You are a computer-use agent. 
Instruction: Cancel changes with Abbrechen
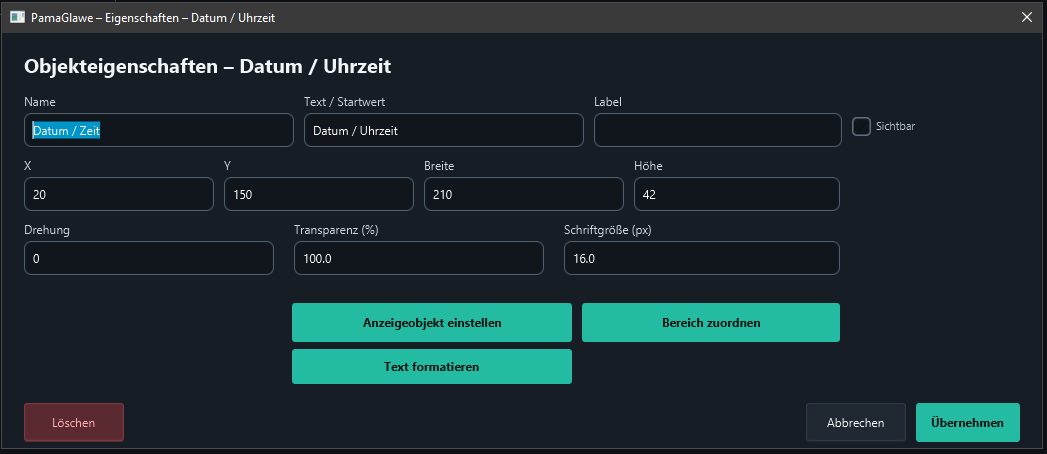[856, 423]
